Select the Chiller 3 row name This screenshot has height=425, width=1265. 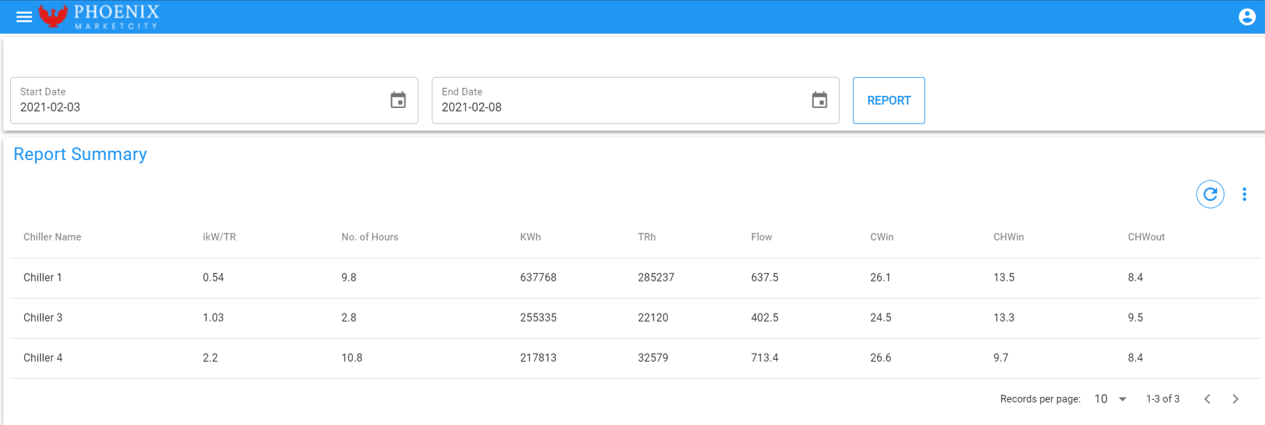pos(43,317)
